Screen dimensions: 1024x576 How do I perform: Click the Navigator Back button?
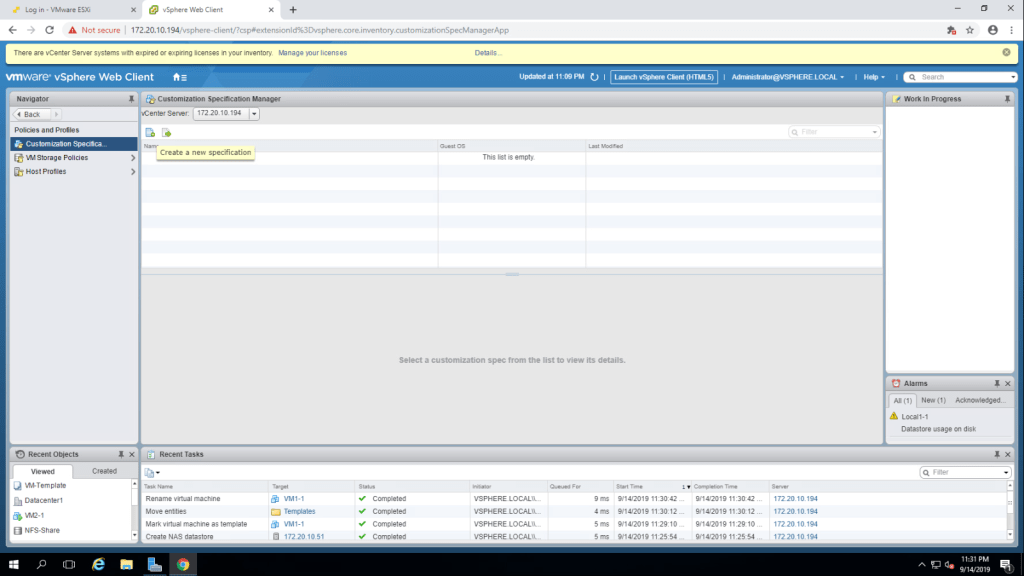point(32,114)
